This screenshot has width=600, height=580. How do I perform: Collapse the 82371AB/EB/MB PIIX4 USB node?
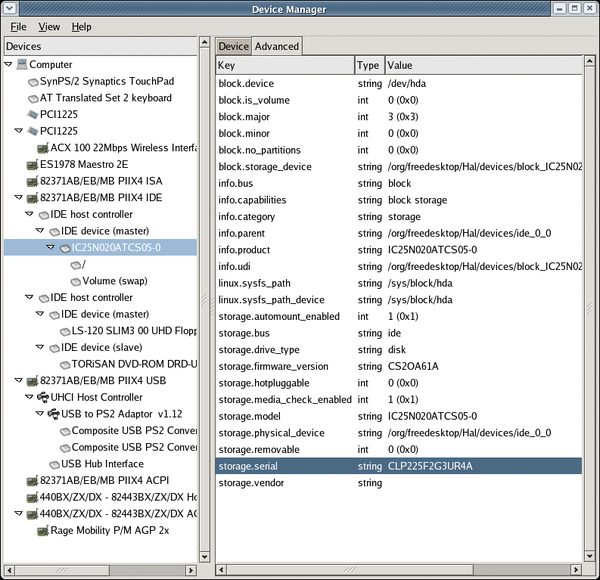[19, 381]
